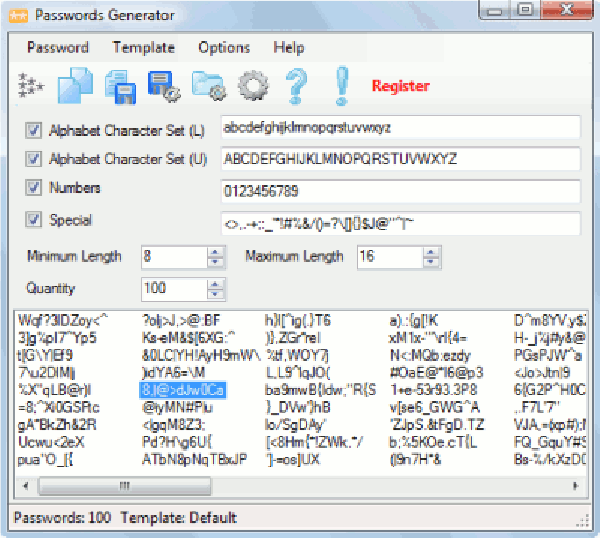Uncheck Alphabet Character Set (L) checkbox
This screenshot has height=538, width=600.
tap(34, 130)
